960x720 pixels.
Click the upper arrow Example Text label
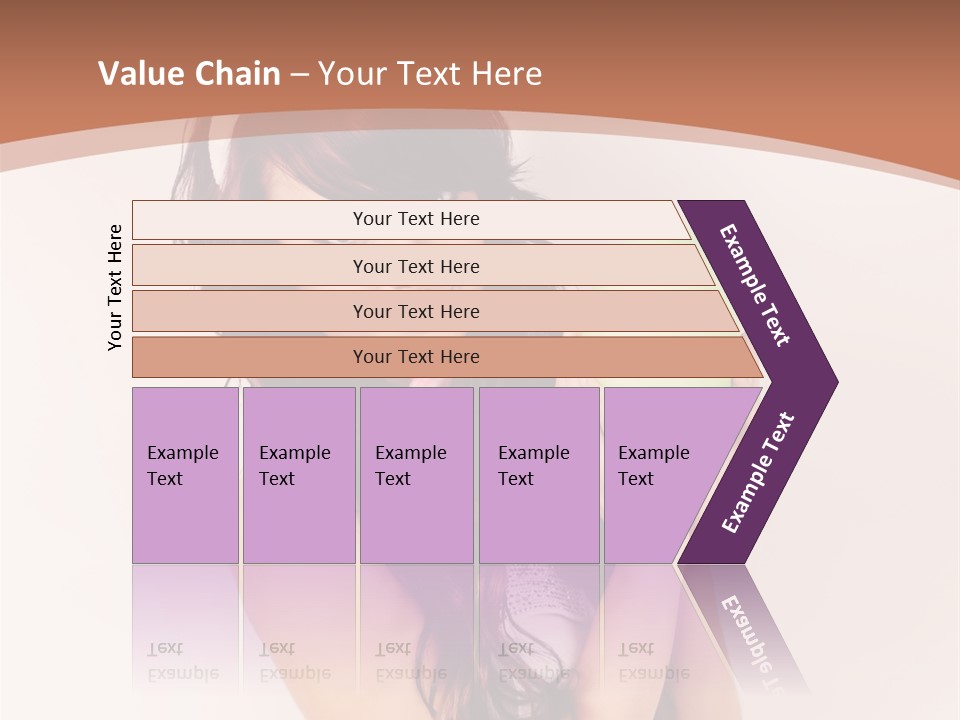pos(754,285)
